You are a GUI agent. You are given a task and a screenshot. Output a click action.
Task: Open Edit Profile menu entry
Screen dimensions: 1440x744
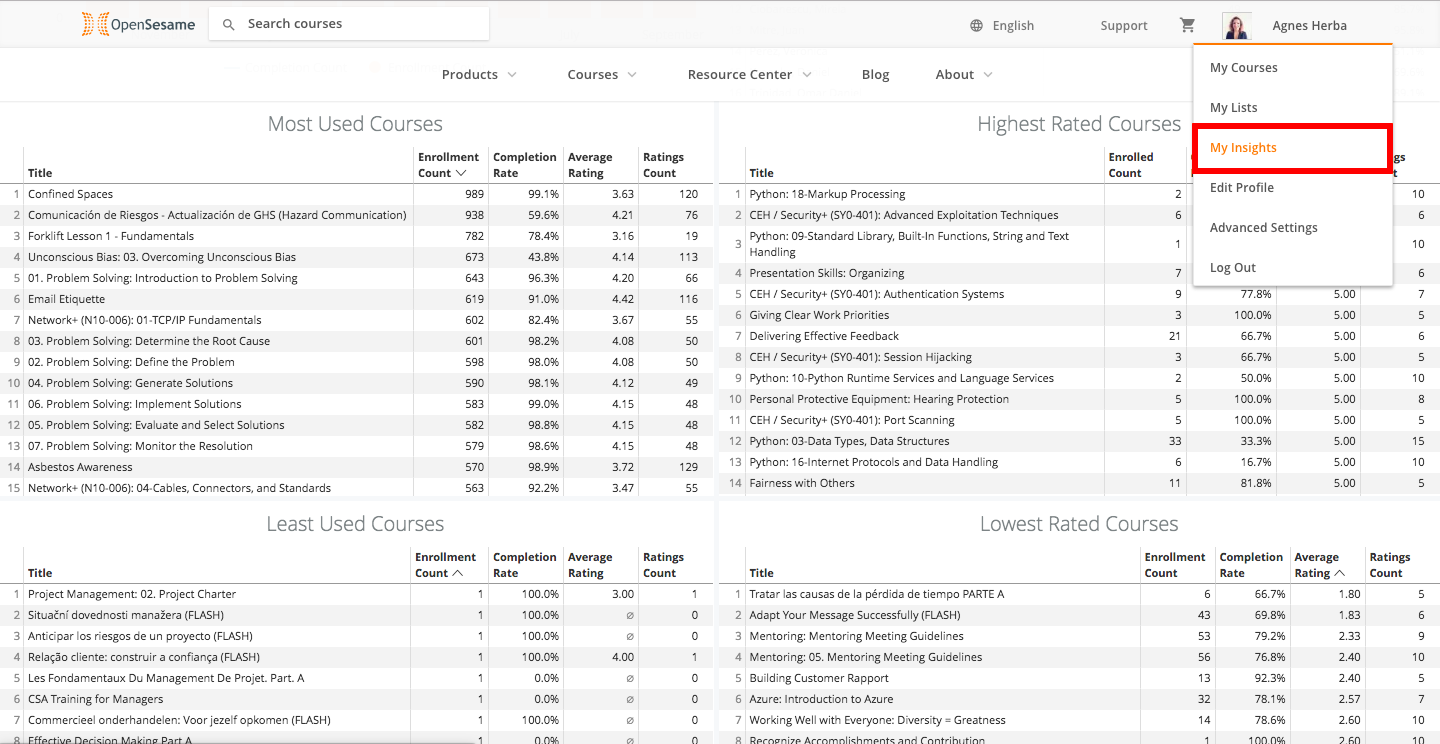coord(1241,188)
